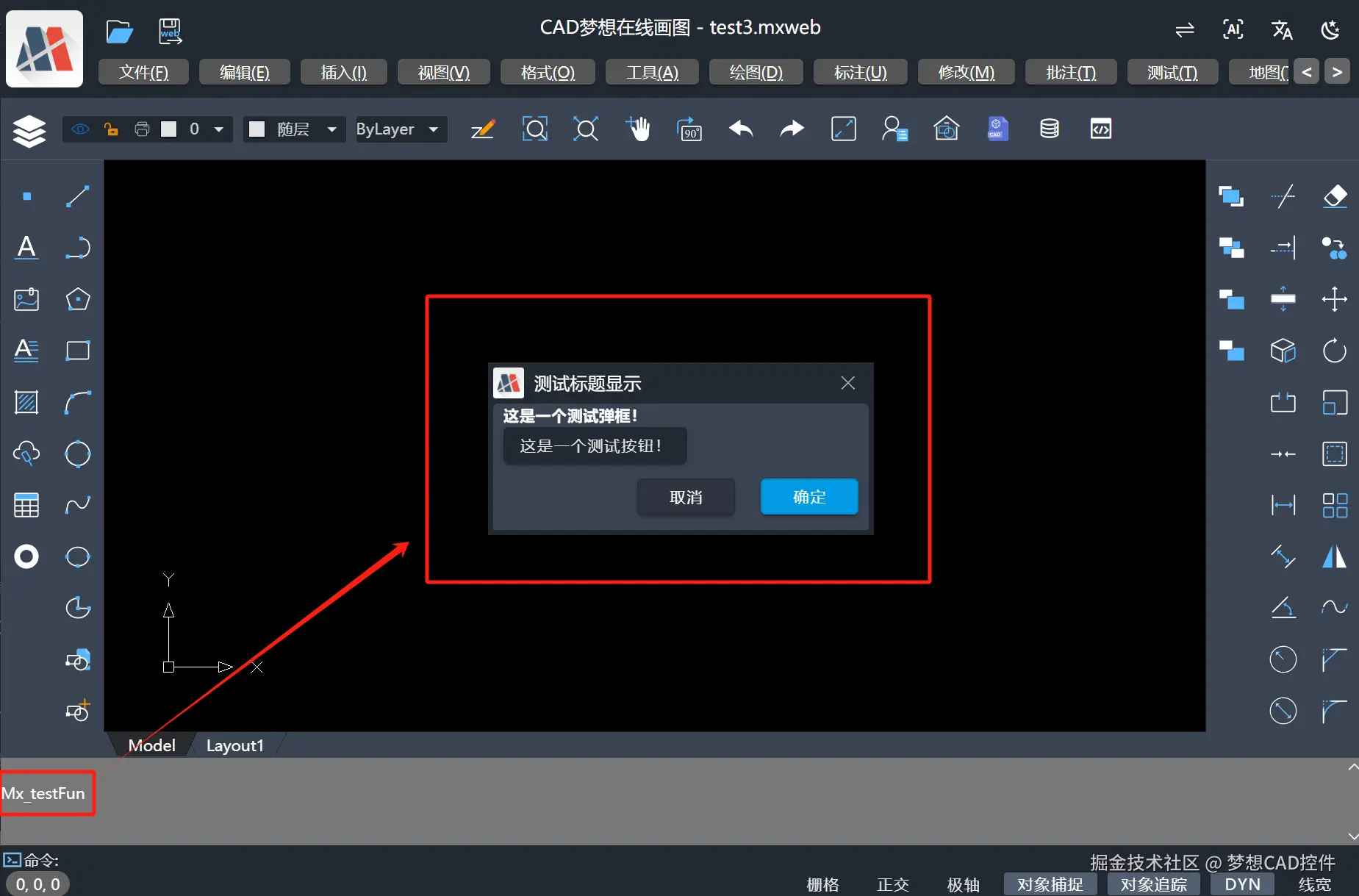This screenshot has width=1359, height=896.
Task: Toggle layer print icon
Action: [142, 129]
